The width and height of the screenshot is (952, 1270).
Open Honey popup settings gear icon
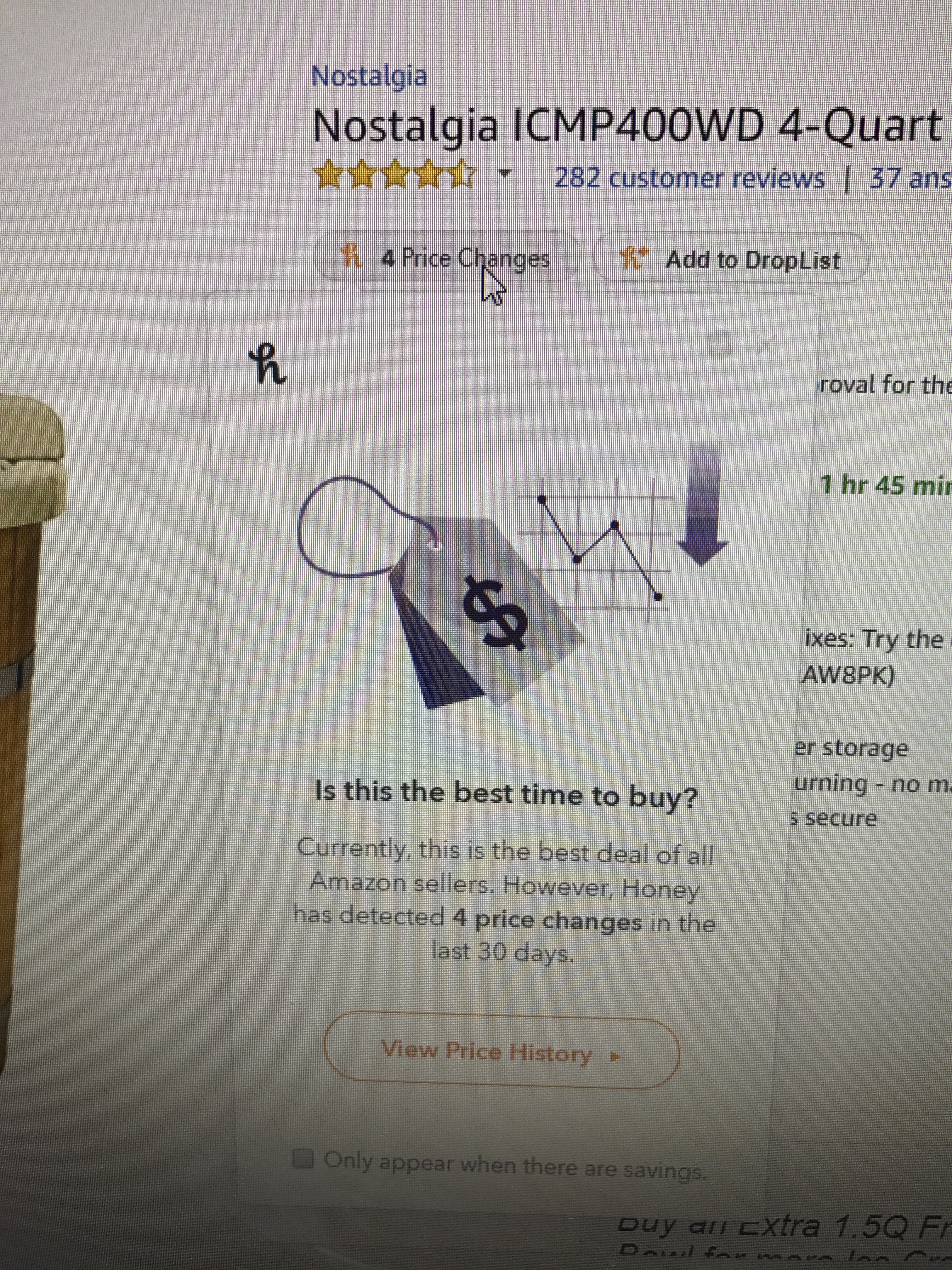point(722,345)
